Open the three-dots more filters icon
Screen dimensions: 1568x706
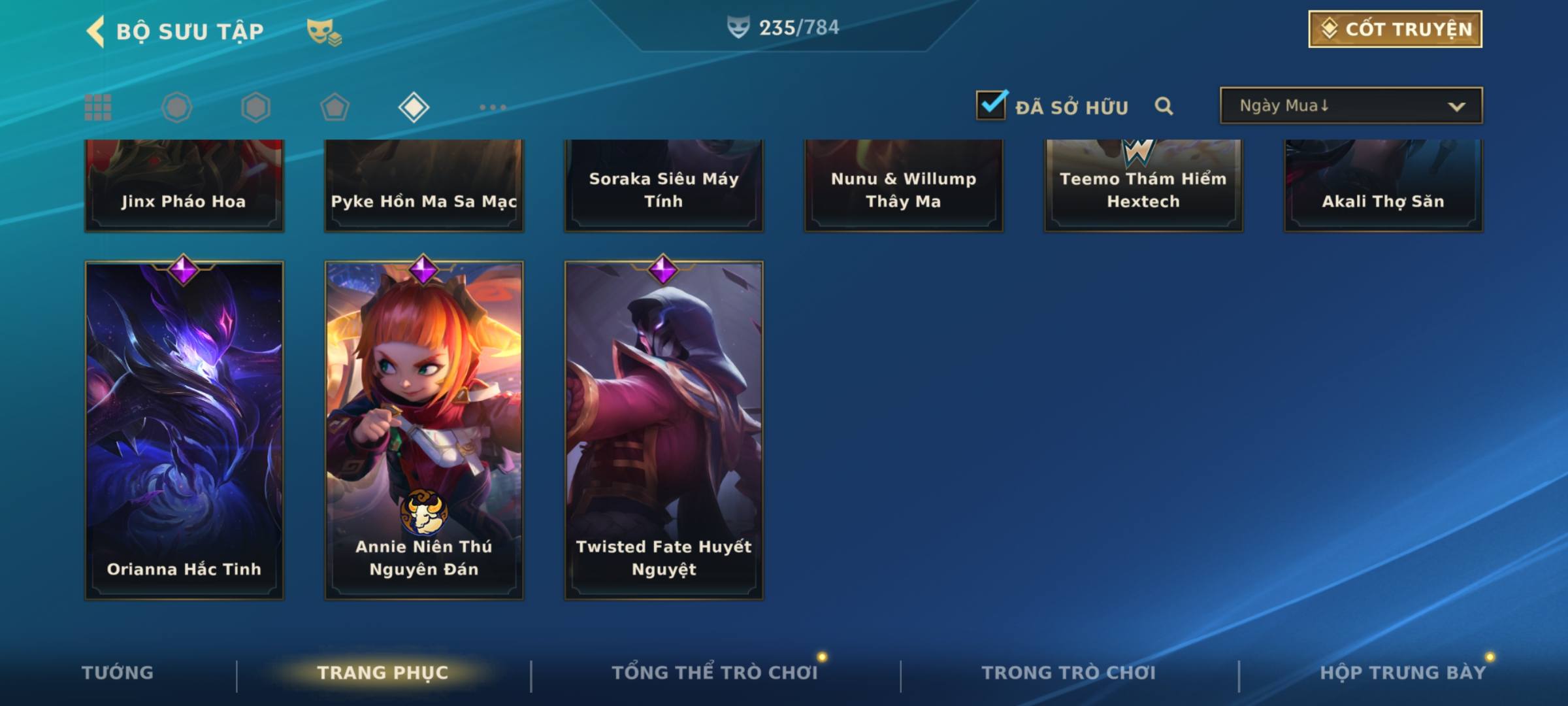(493, 107)
